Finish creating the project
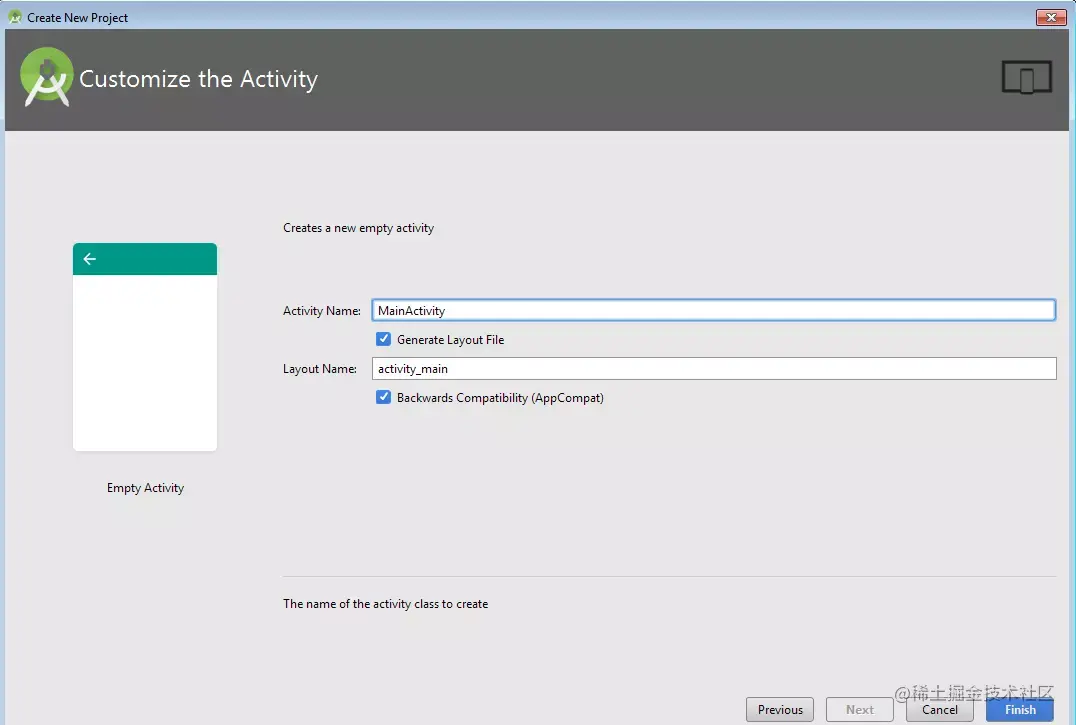The height and width of the screenshot is (725, 1076). [1020, 709]
